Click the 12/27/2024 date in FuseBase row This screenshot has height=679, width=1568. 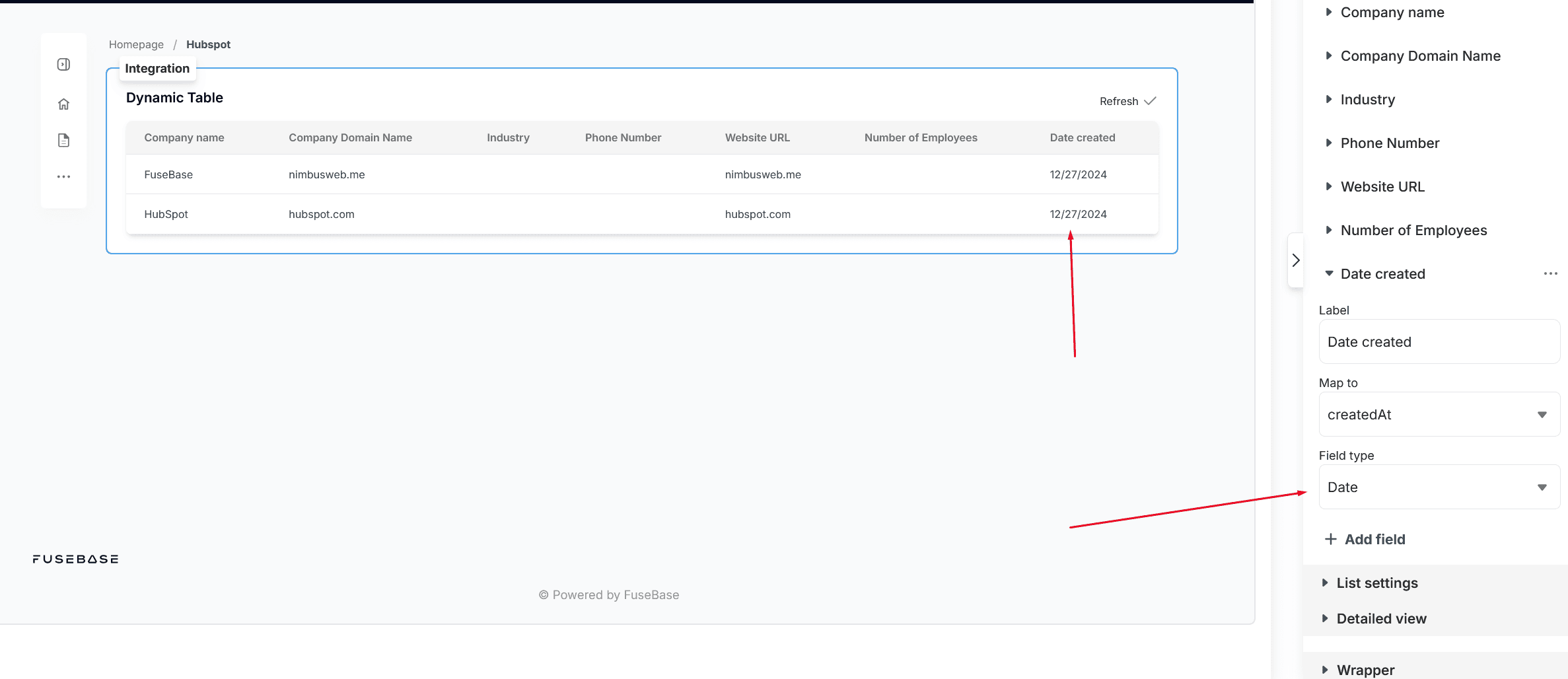point(1078,174)
